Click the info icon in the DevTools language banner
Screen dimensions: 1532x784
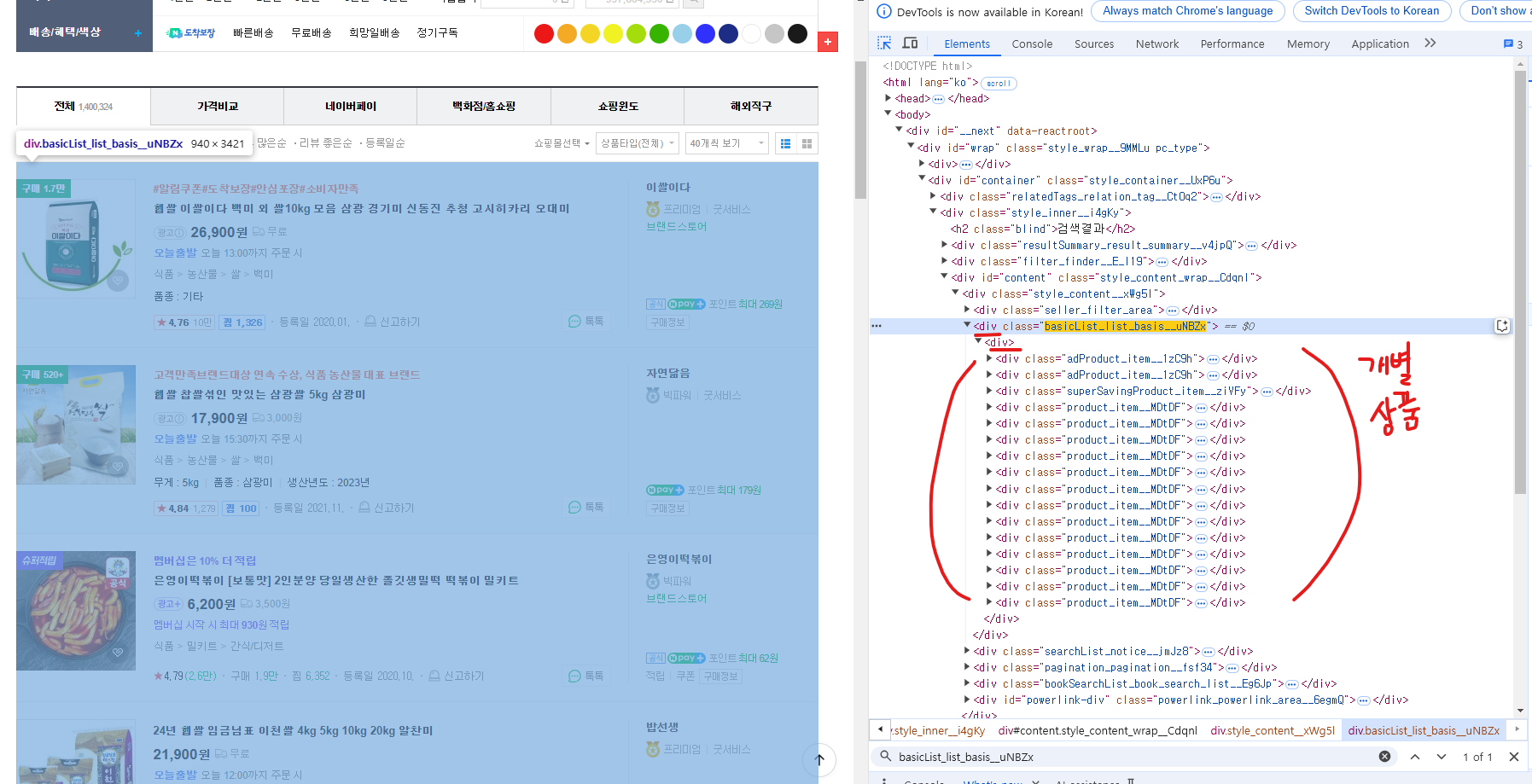[884, 11]
